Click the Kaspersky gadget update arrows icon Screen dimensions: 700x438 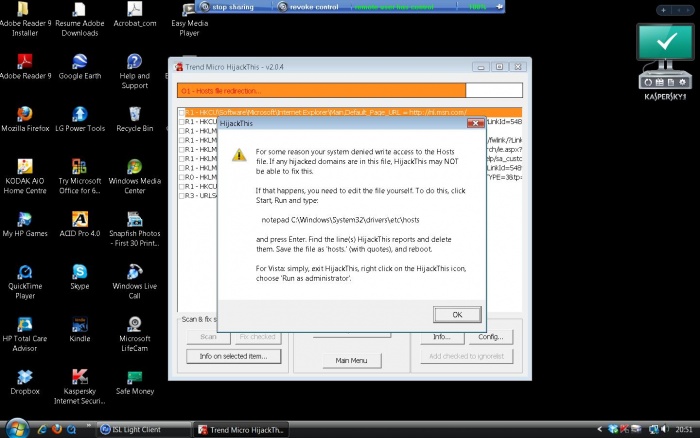click(648, 82)
